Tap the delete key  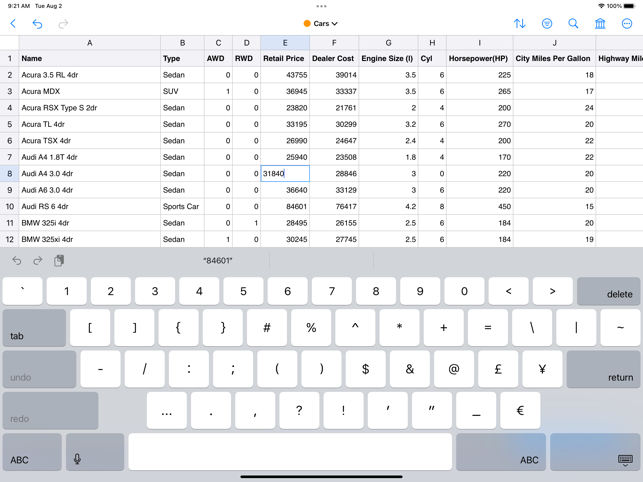click(x=609, y=291)
